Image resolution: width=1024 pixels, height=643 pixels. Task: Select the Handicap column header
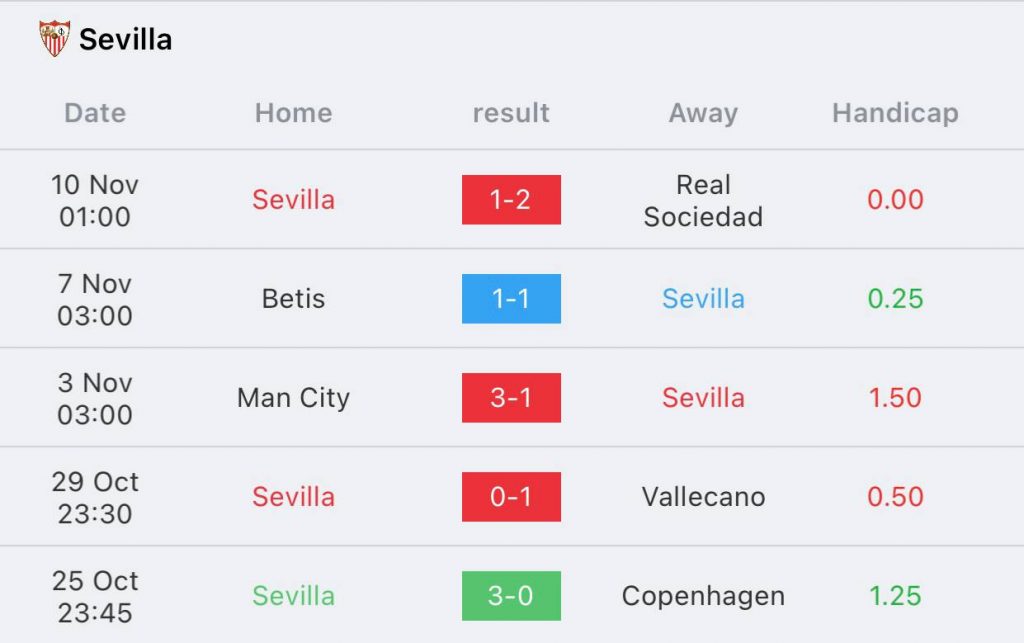click(895, 113)
